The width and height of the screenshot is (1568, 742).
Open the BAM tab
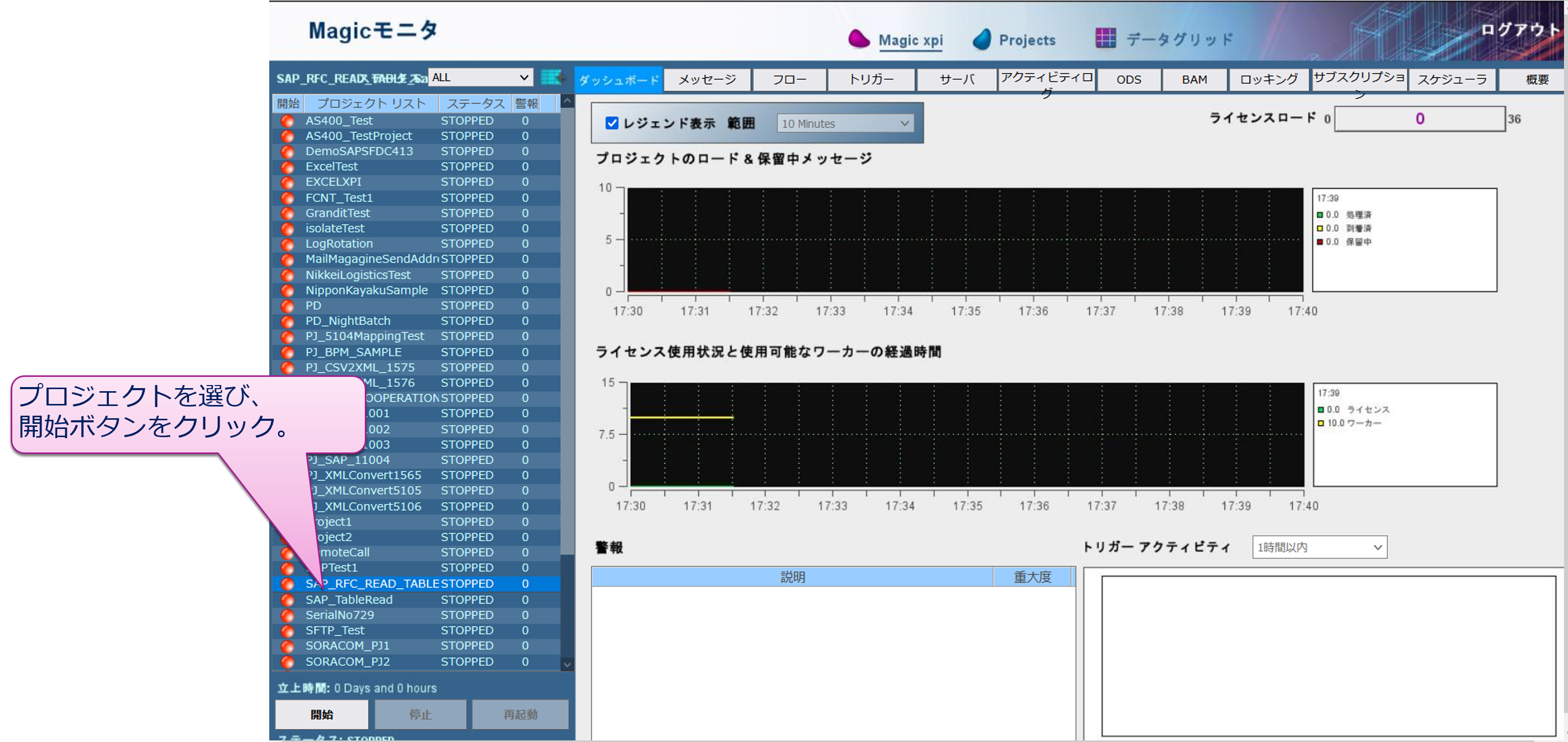[x=1194, y=80]
